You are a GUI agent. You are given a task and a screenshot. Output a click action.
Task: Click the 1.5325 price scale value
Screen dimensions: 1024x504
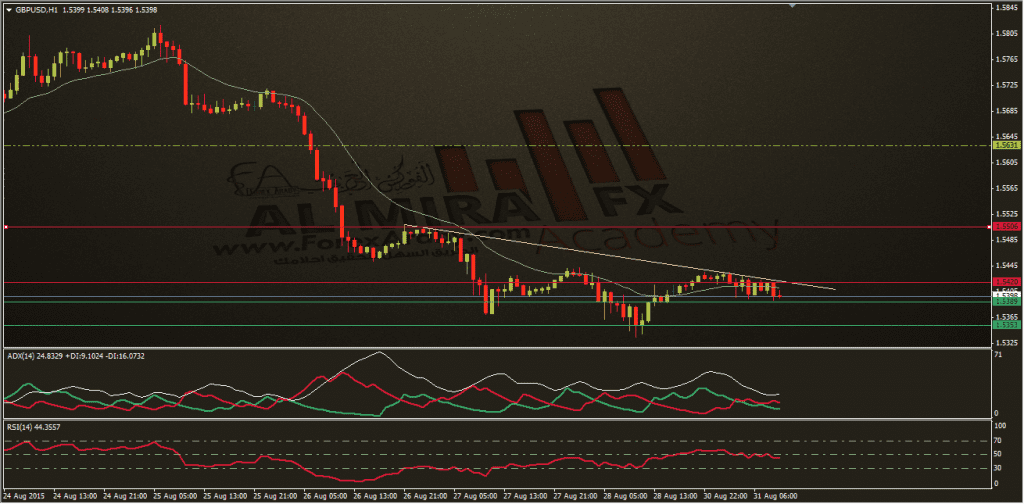point(1006,342)
